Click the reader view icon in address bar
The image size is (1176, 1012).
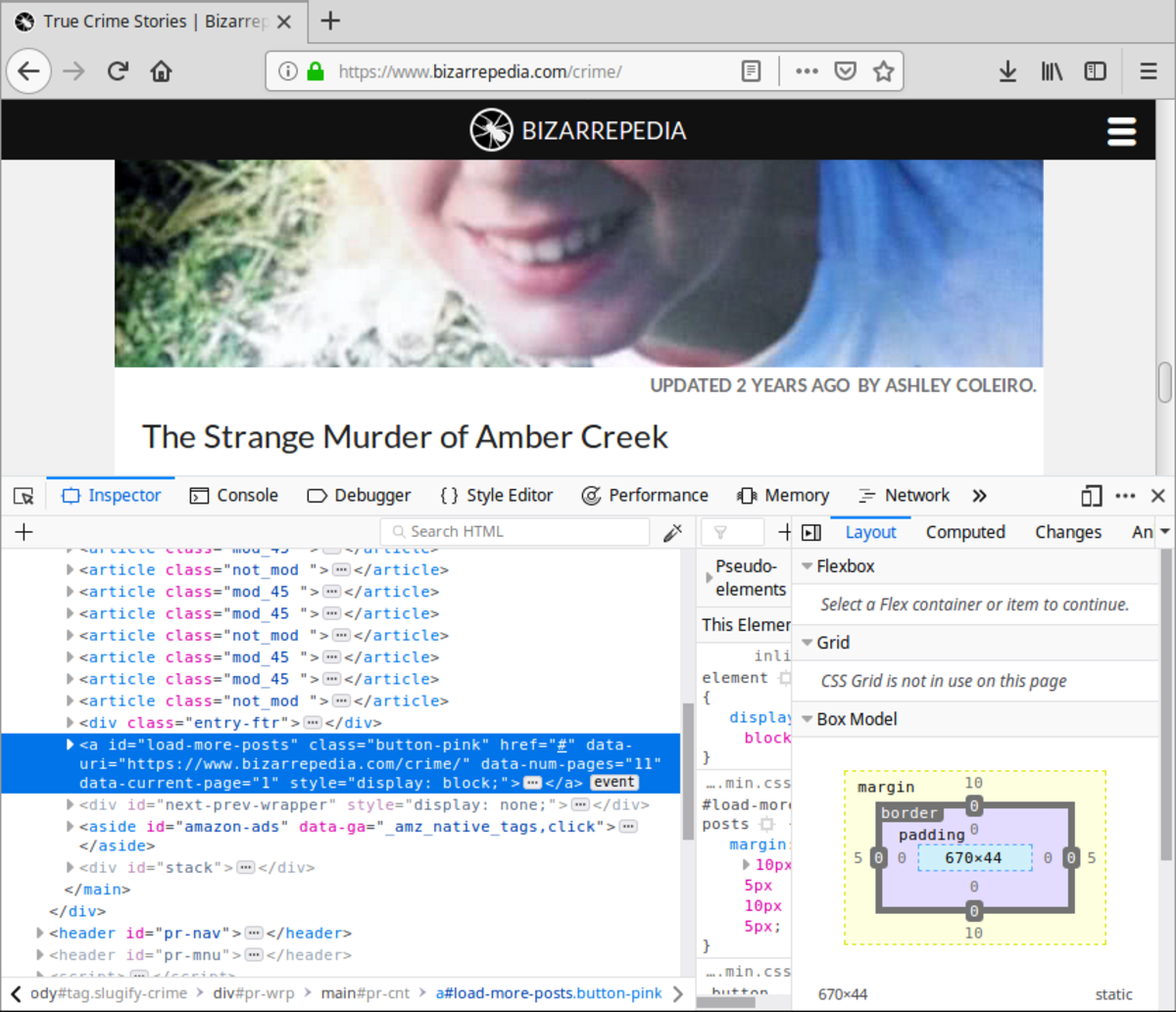click(750, 72)
